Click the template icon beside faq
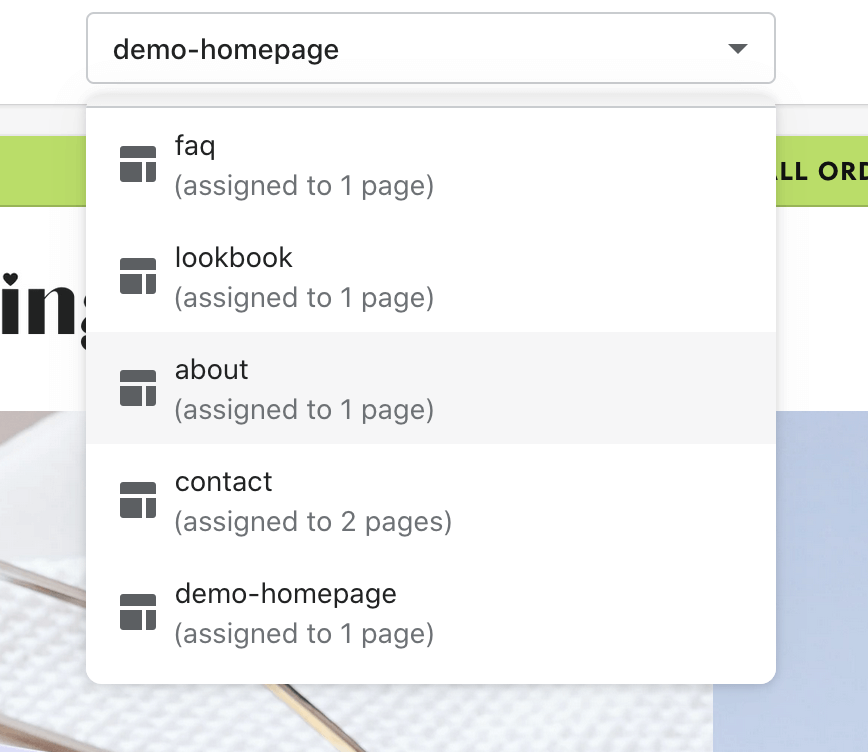868x752 pixels. (140, 163)
